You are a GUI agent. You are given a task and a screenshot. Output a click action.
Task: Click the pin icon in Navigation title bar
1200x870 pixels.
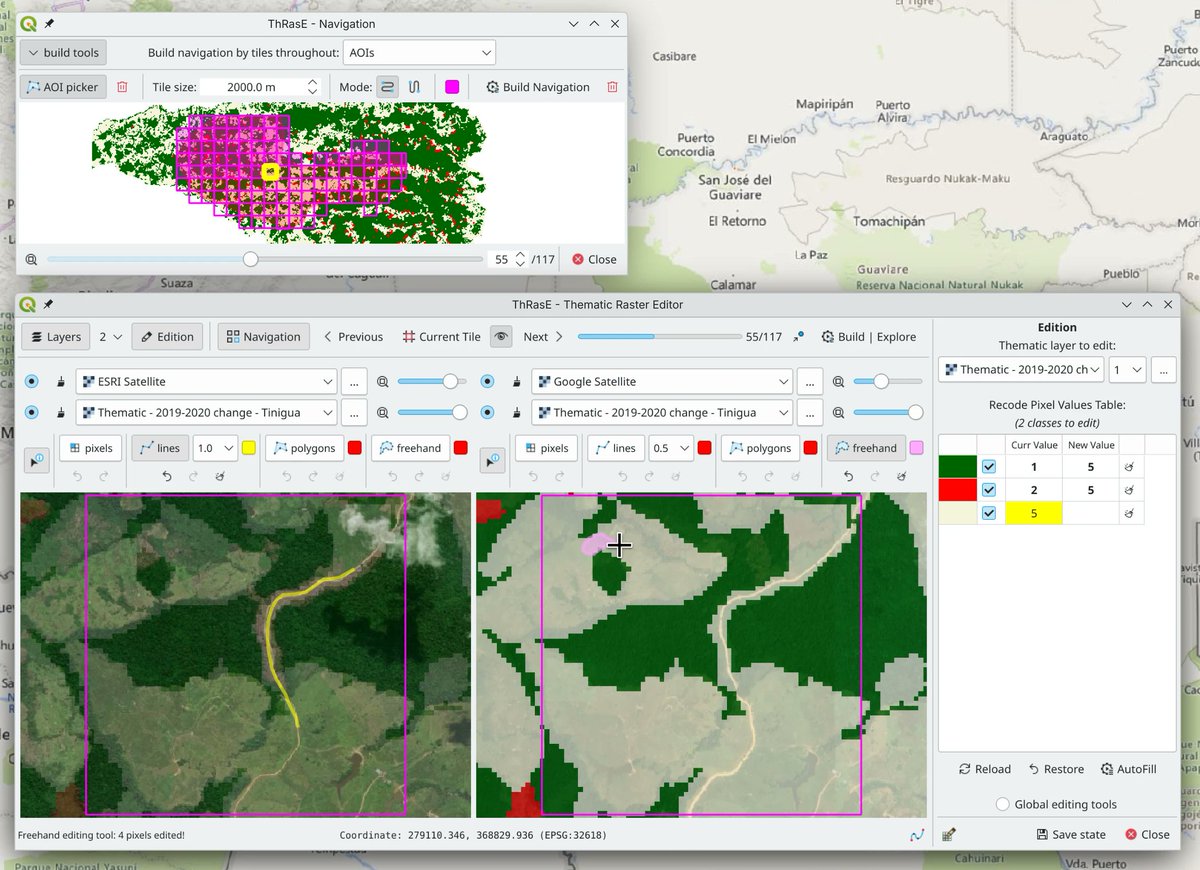50,24
